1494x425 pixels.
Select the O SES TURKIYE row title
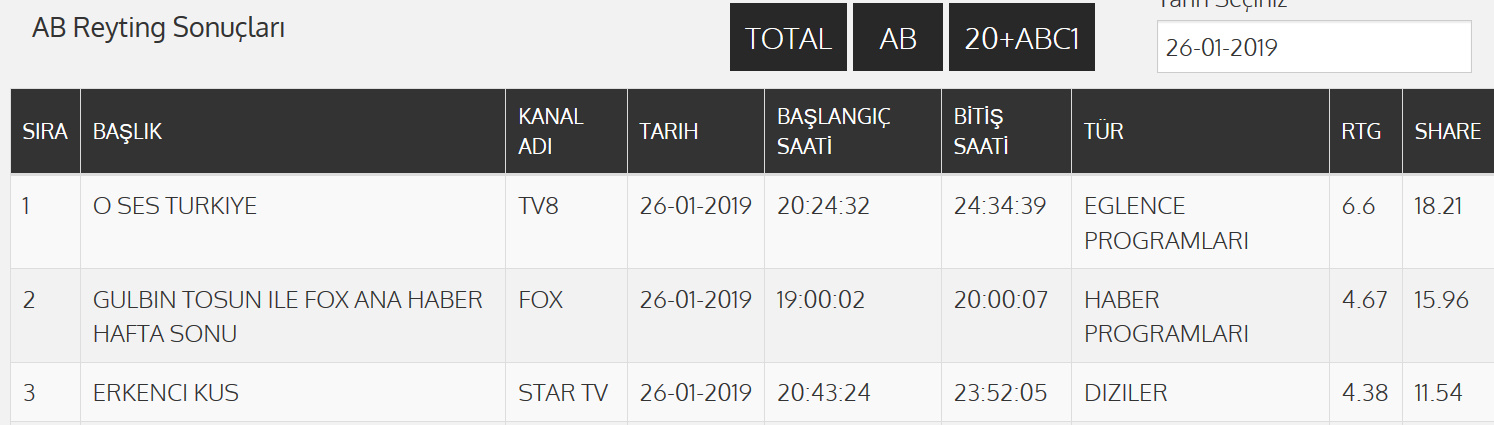click(175, 207)
